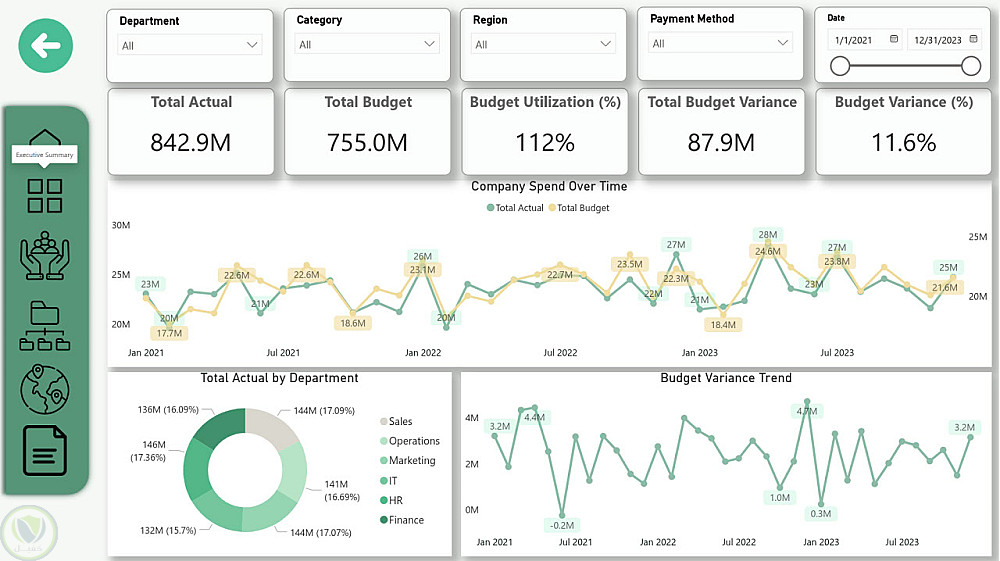Click the end date calendar icon

click(972, 40)
